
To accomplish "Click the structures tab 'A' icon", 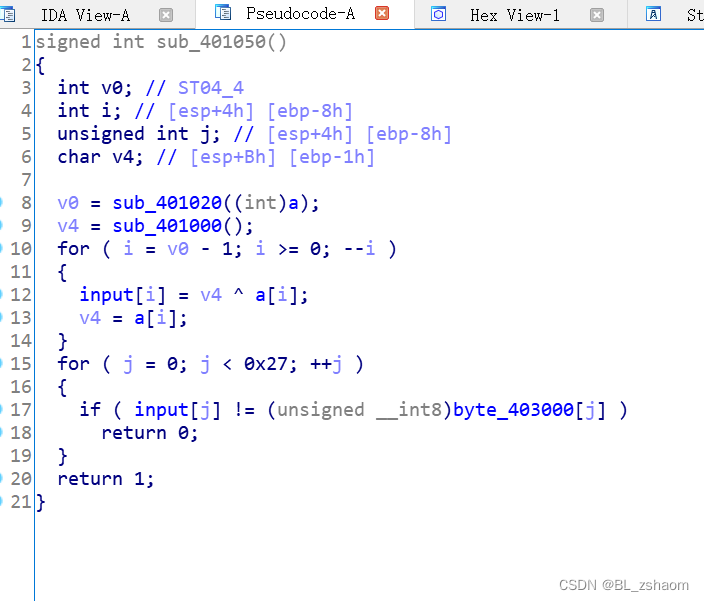I will [x=653, y=14].
